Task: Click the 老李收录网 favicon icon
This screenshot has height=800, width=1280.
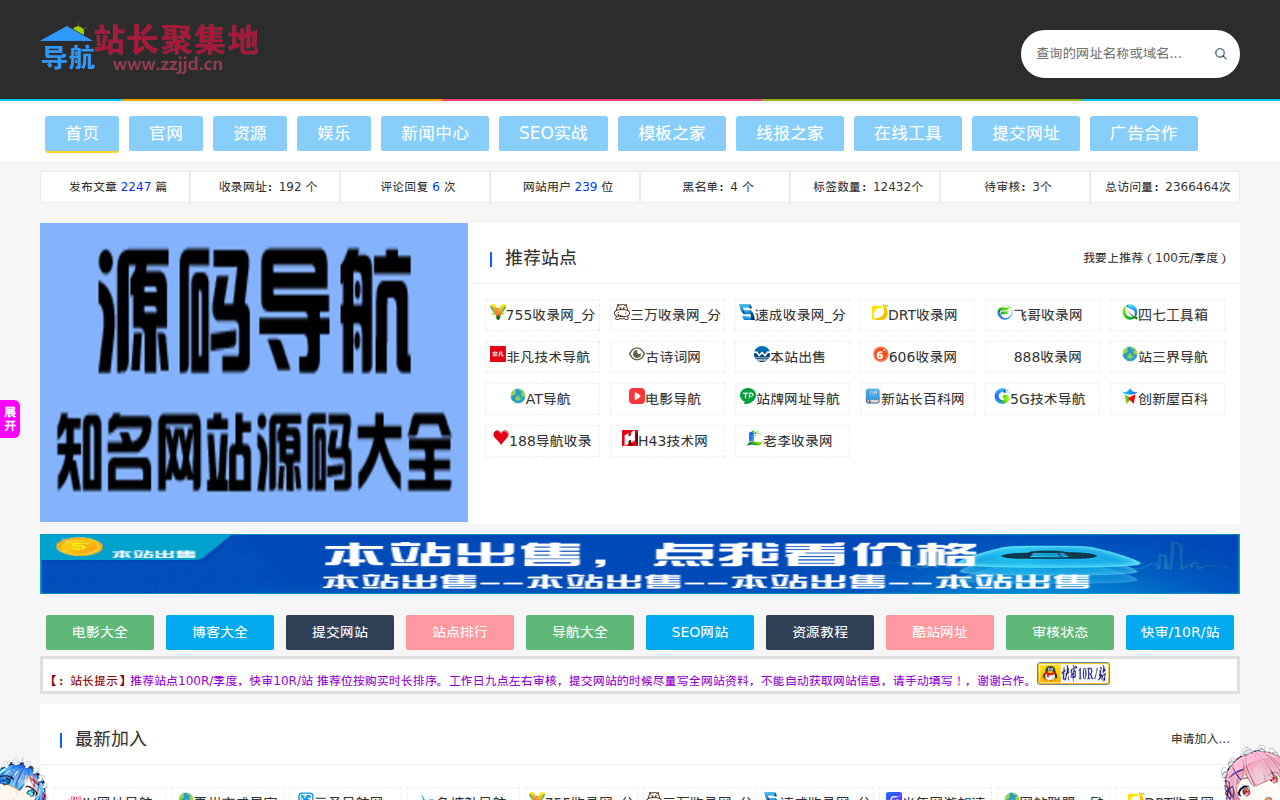Action: pos(755,439)
